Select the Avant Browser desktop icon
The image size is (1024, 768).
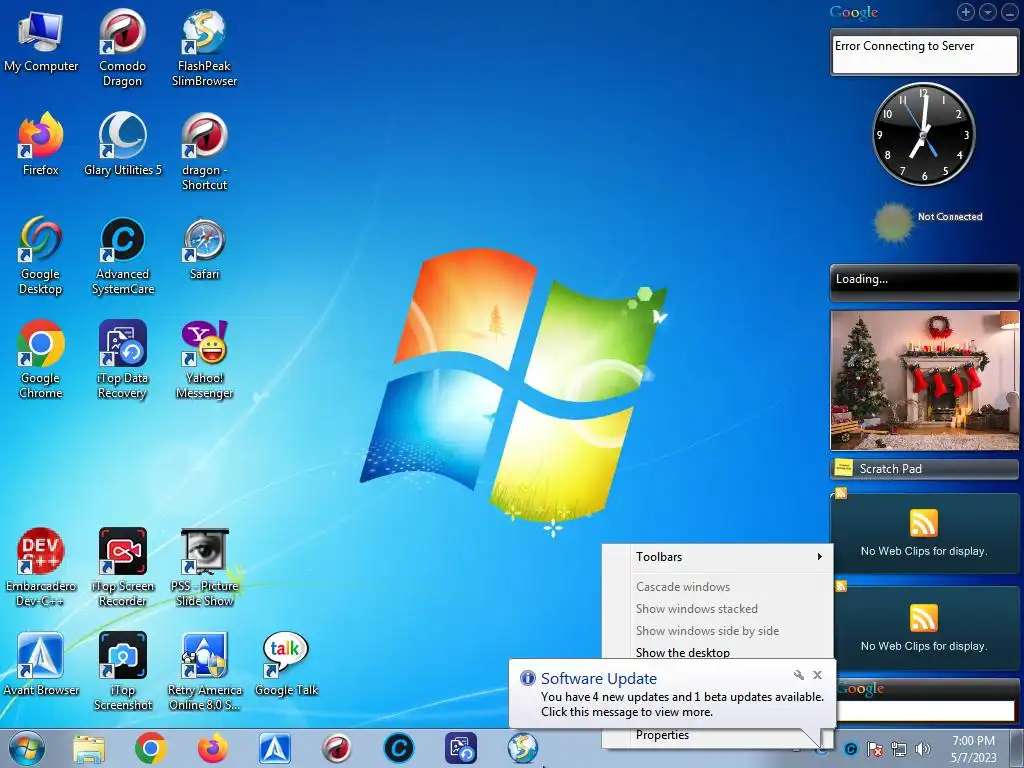click(40, 664)
